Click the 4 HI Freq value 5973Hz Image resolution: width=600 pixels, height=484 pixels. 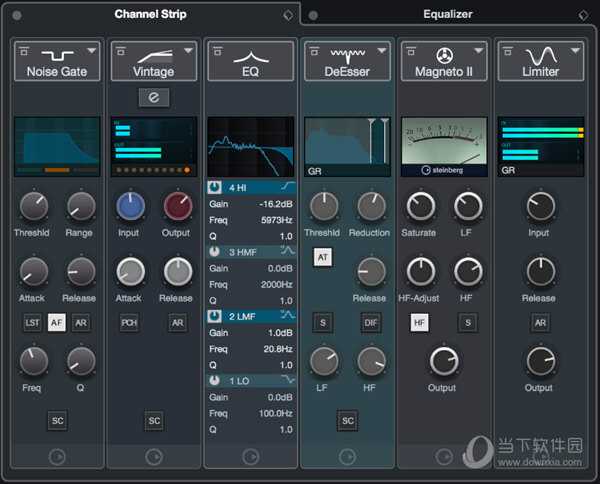click(277, 220)
